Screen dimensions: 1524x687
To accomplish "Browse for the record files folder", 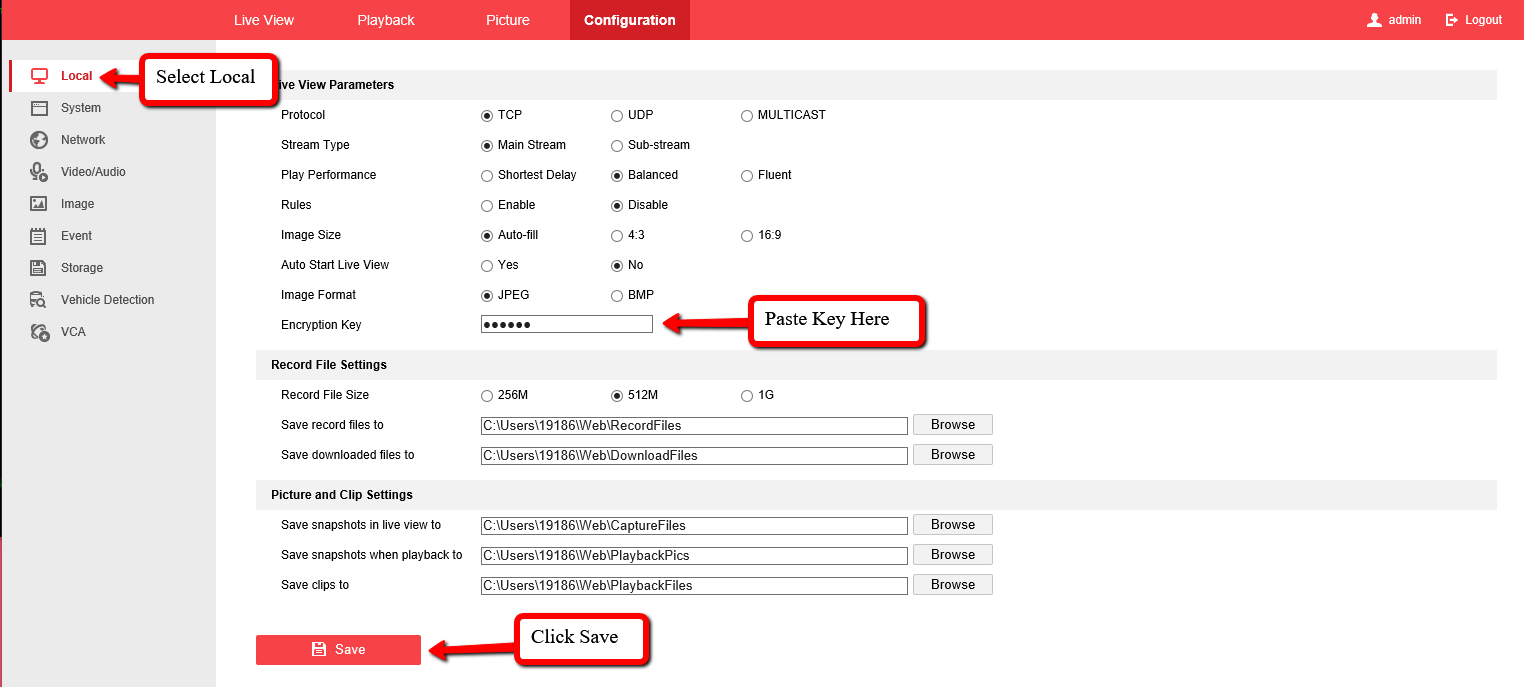I will tap(952, 425).
